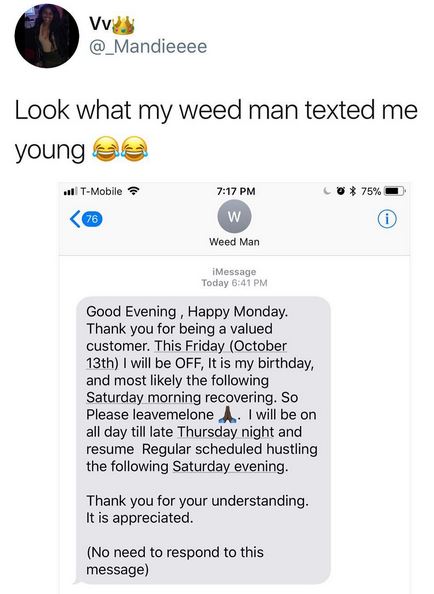Tap the gray message bubble
Viewport: 434px width, 594px height.
(x=203, y=440)
